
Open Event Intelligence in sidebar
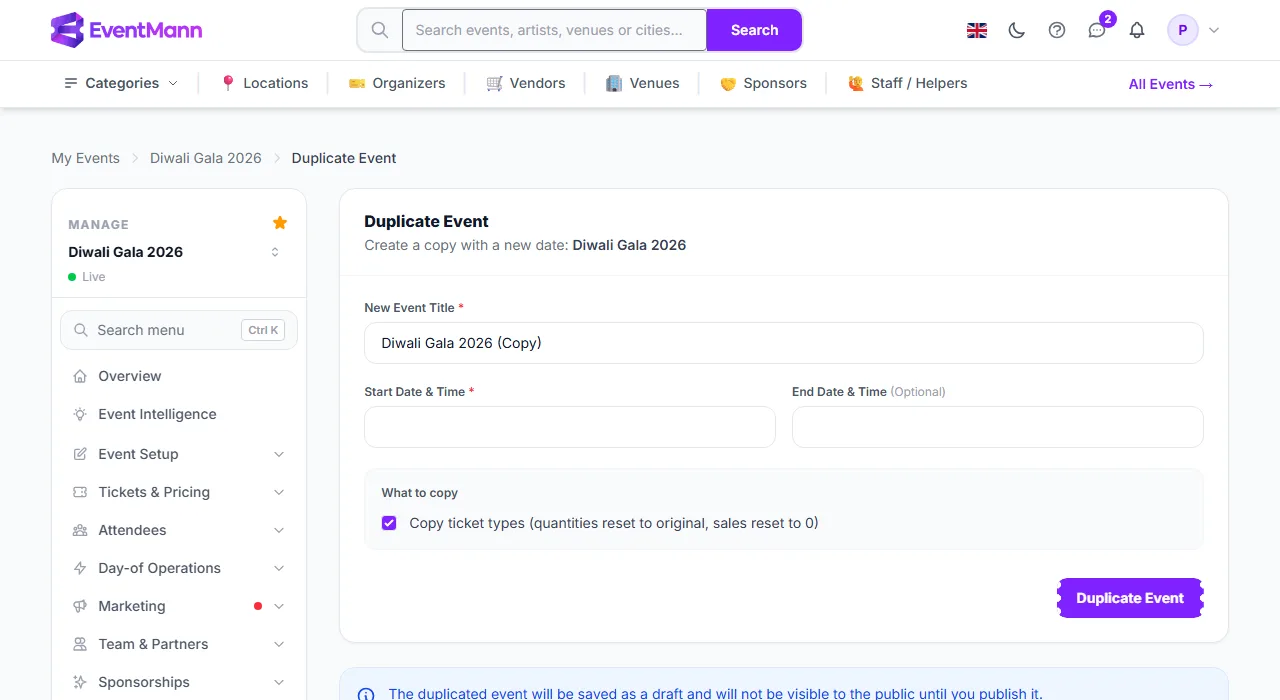coord(179,414)
